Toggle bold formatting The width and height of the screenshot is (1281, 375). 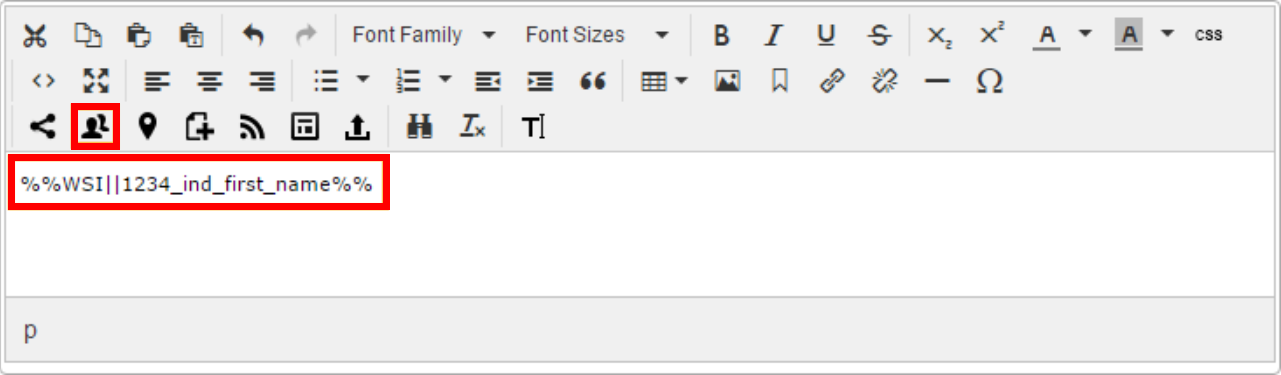721,35
